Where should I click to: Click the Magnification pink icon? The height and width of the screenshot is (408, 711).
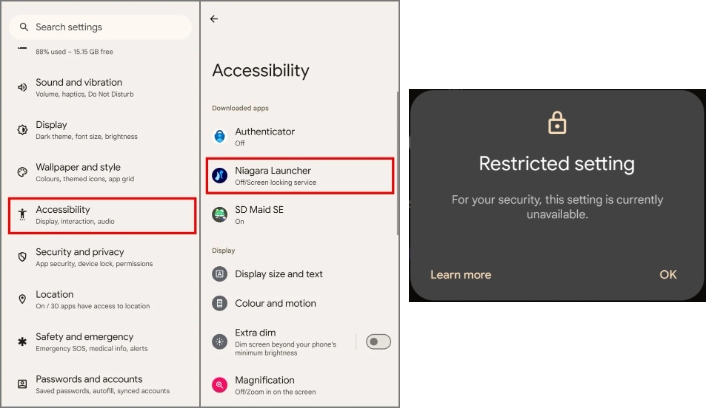click(x=219, y=385)
